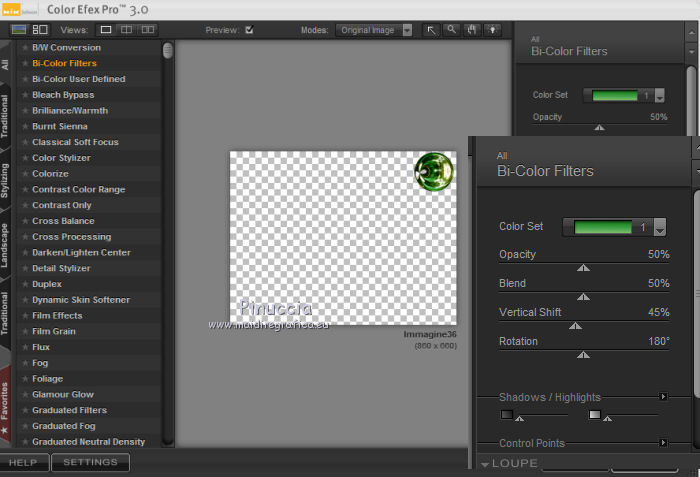Toggle the filter list layout icon
This screenshot has width=700, height=477.
click(40, 30)
